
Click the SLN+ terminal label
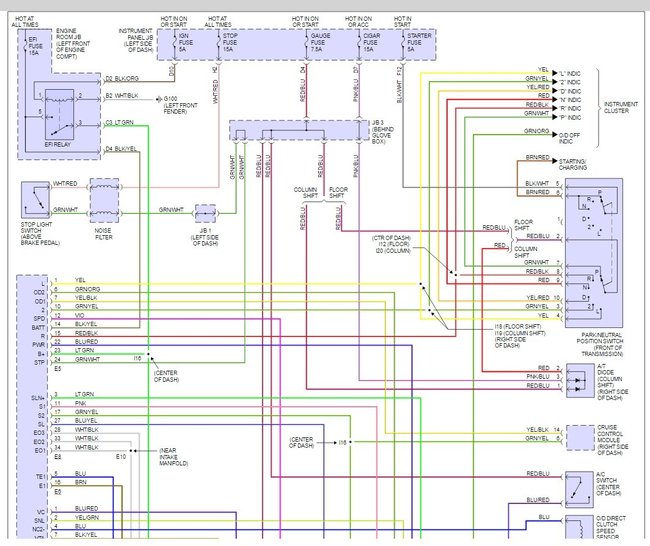[x=37, y=398]
